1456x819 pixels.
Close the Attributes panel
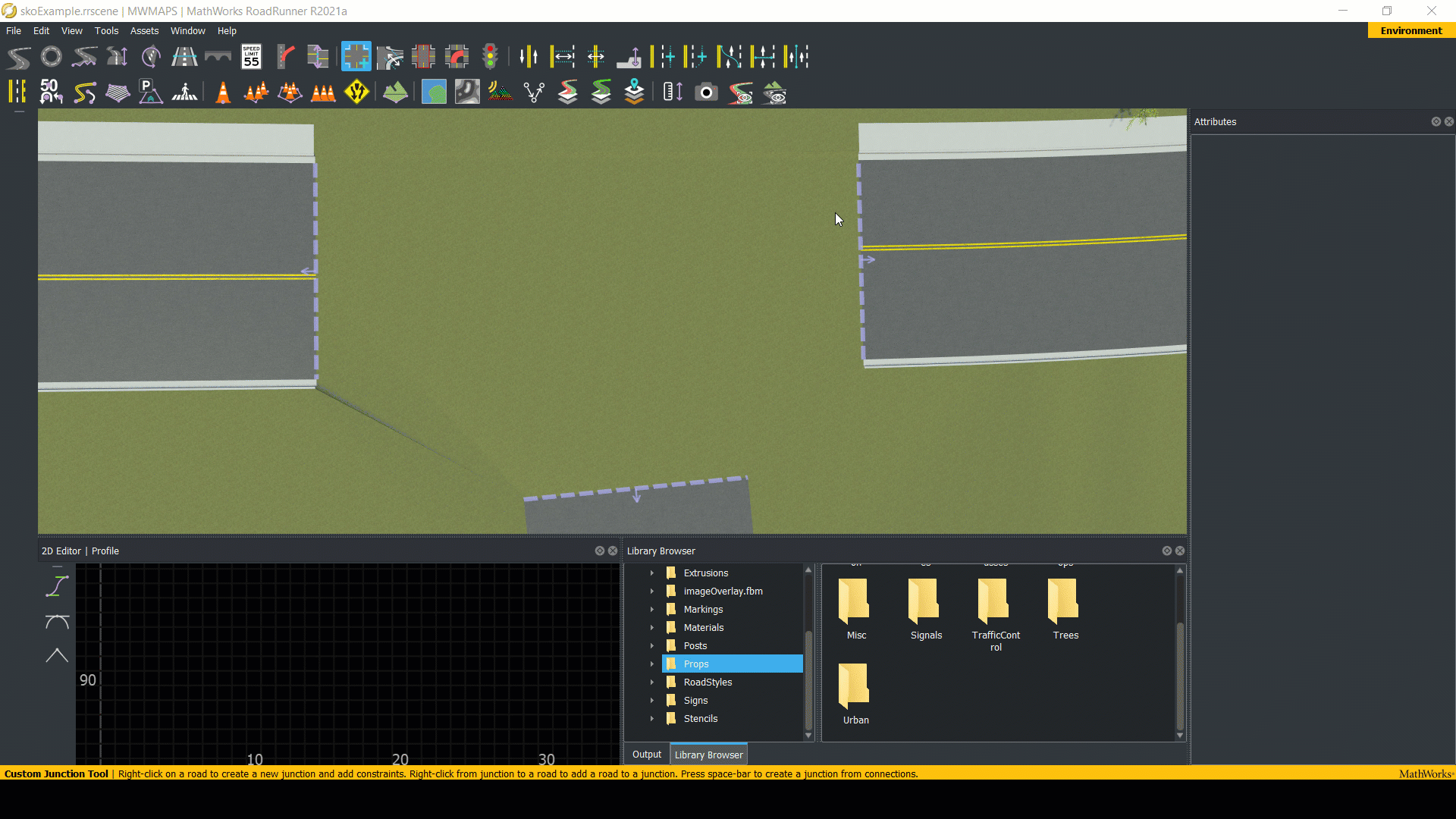point(1448,122)
